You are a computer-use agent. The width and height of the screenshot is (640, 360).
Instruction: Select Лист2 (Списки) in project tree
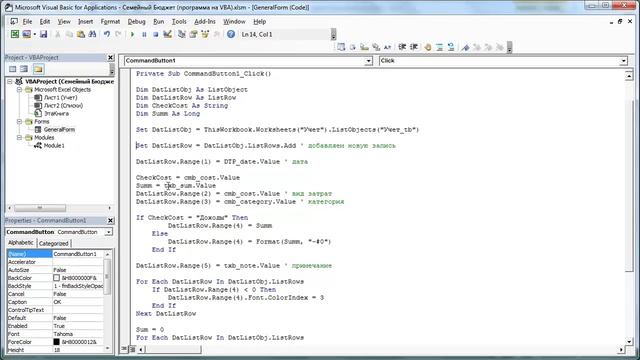(x=63, y=105)
